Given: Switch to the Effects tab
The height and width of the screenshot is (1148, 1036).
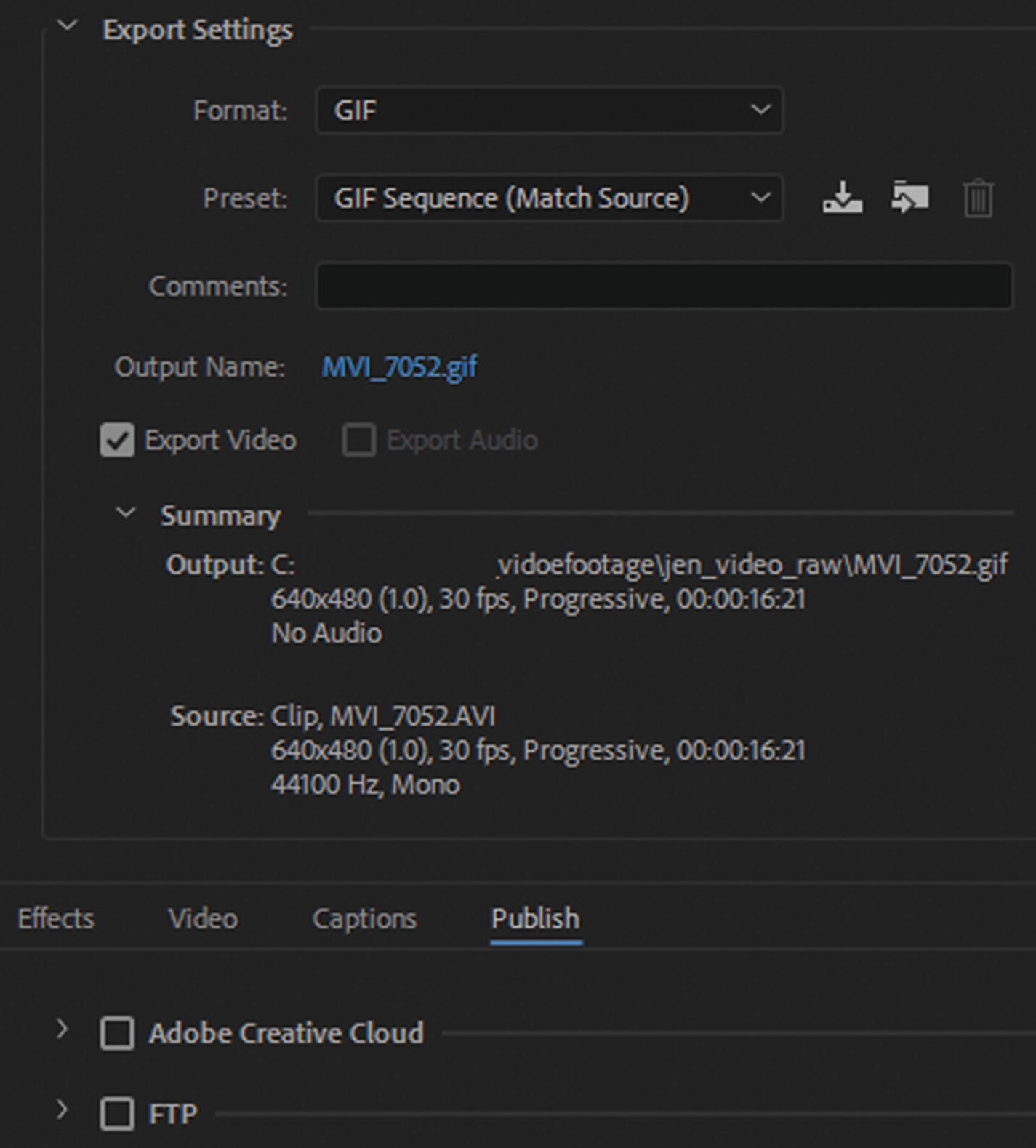Looking at the screenshot, I should point(56,919).
